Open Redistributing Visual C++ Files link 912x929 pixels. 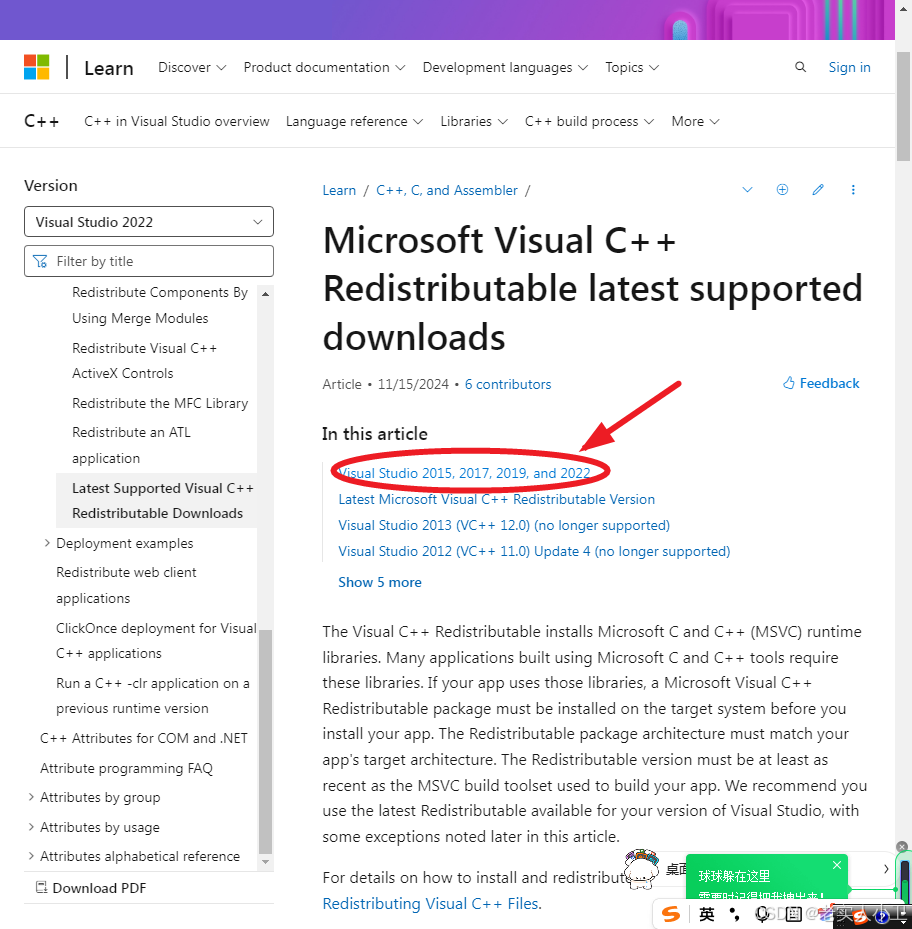[431, 903]
